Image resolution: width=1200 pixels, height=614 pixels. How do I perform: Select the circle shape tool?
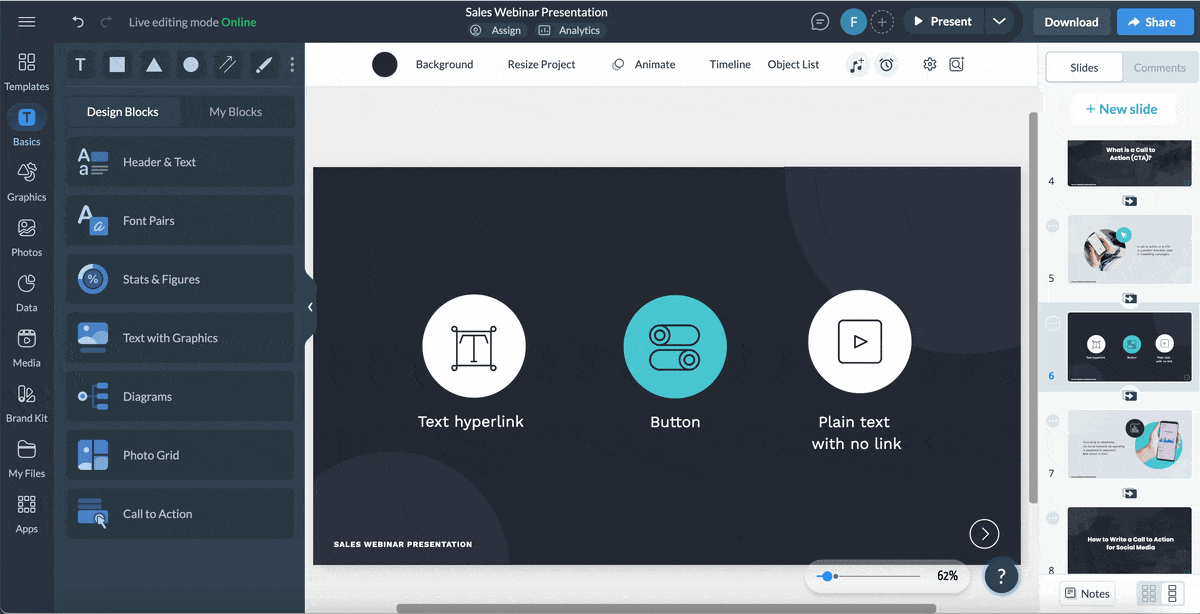coord(191,65)
